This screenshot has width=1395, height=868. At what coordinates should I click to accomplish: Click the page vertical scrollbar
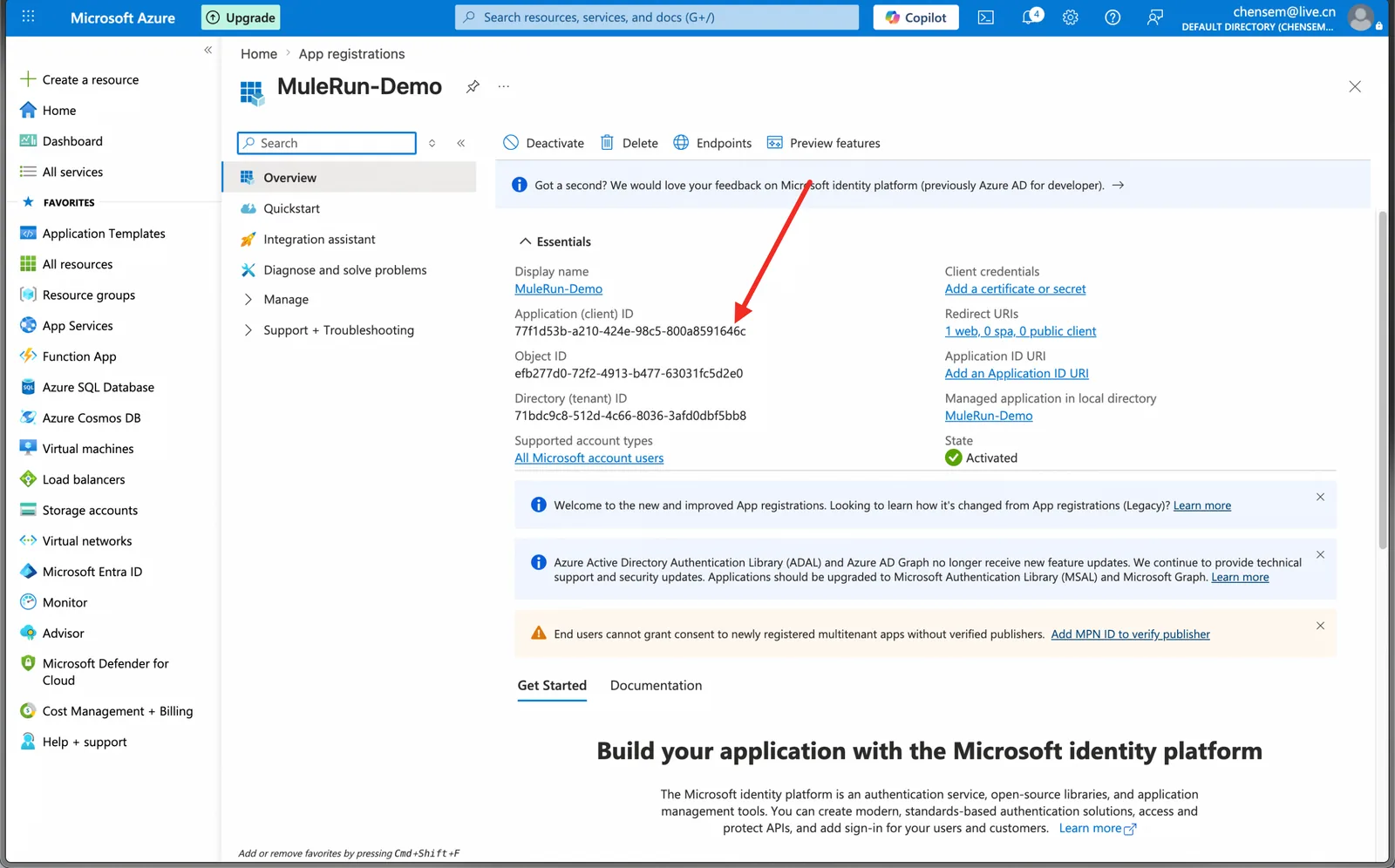(x=1383, y=380)
